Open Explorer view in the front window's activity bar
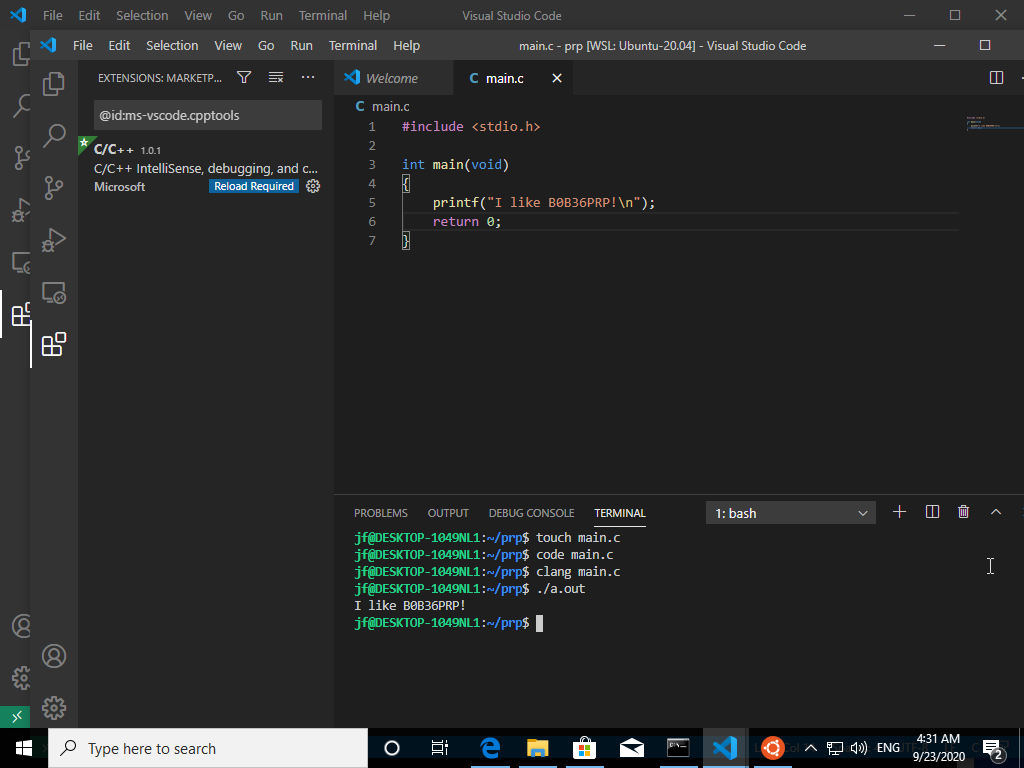The width and height of the screenshot is (1024, 768). tap(54, 85)
